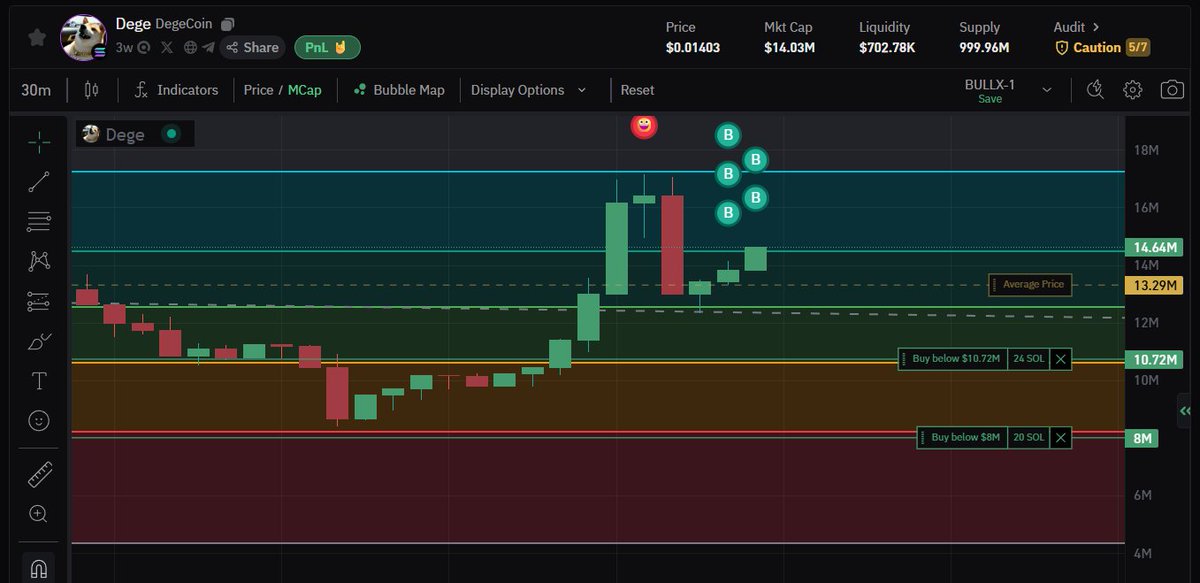
Task: Take a chart snapshot with camera icon
Action: click(1171, 90)
